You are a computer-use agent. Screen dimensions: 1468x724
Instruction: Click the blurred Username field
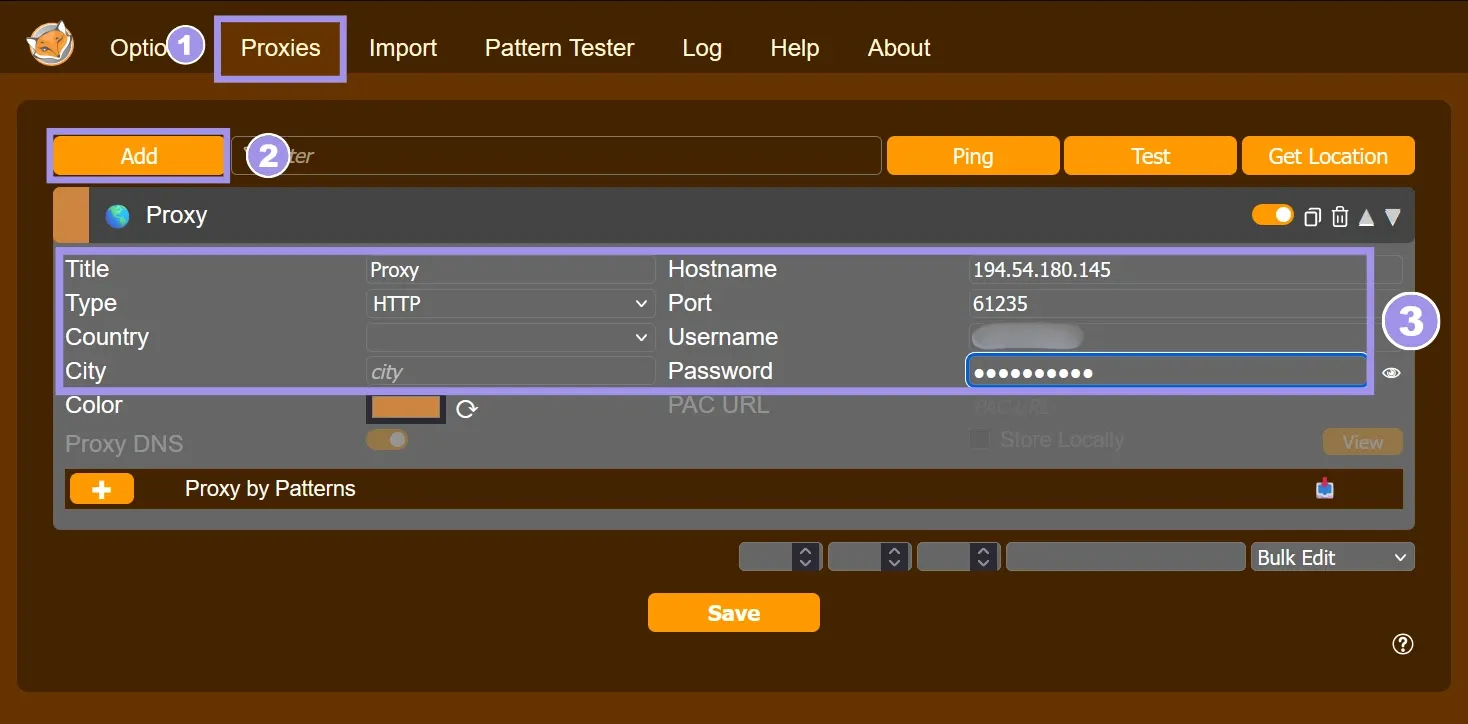point(1185,337)
